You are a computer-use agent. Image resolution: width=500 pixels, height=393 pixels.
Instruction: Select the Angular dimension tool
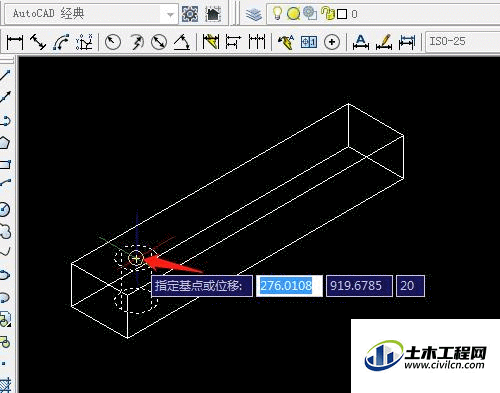pyautogui.click(x=182, y=42)
